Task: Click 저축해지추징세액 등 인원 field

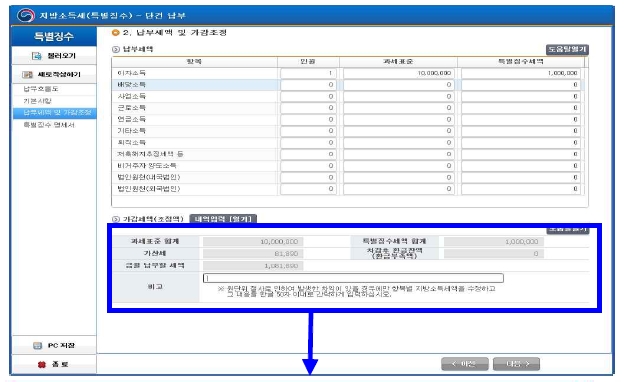Action: [308, 154]
